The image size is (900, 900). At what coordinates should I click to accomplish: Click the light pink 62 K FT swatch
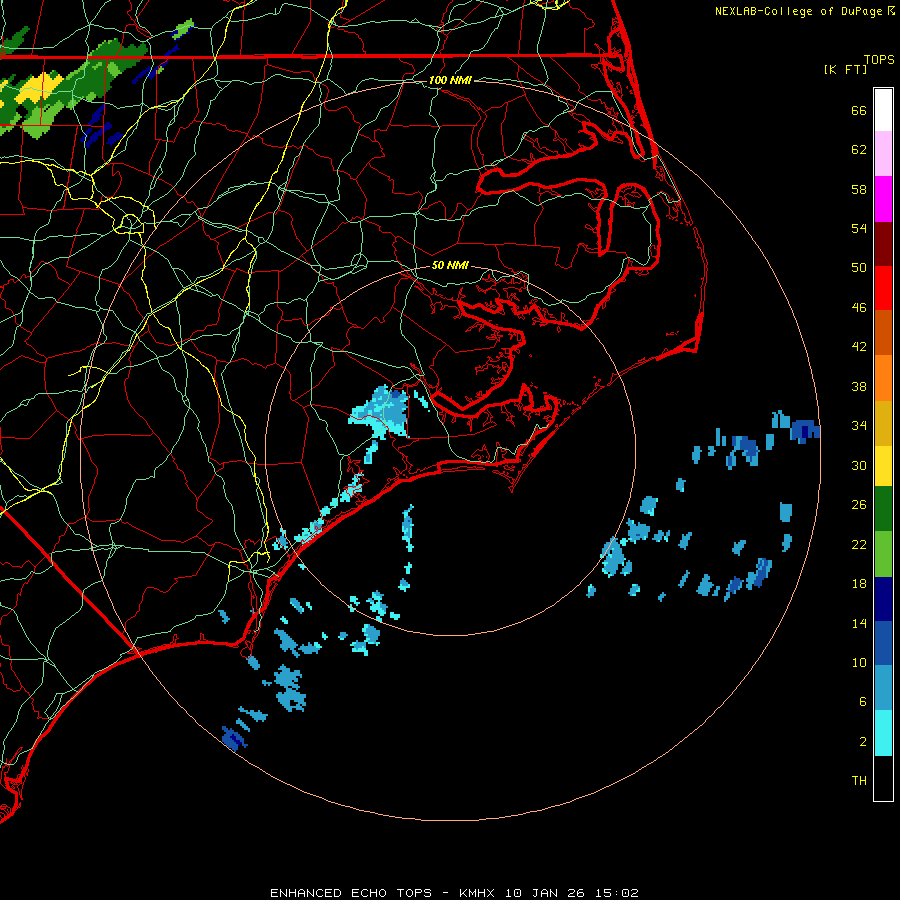pos(883,154)
